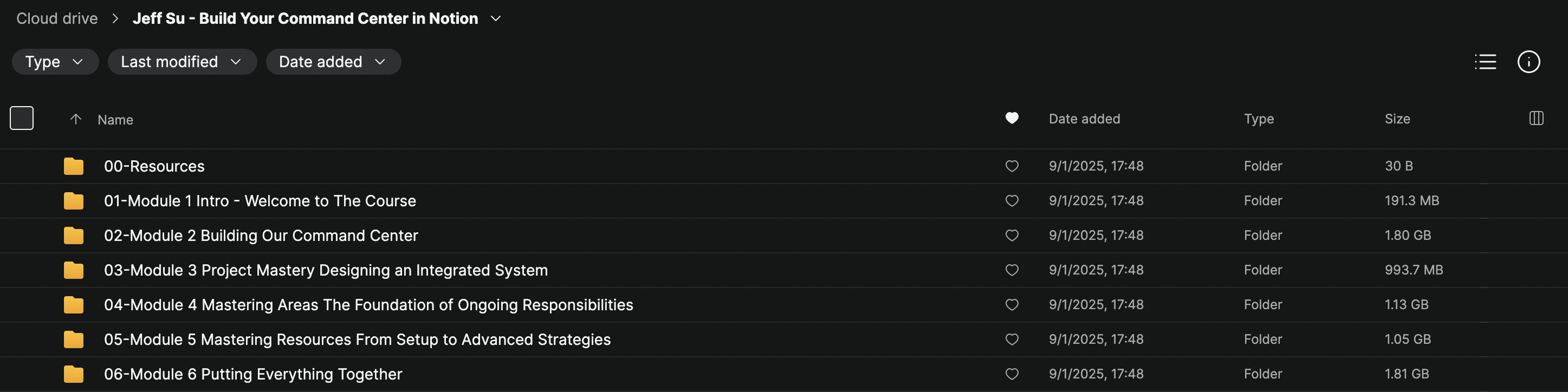Viewport: 1568px width, 392px height.
Task: Expand the current folder breadcrumb chevron
Action: (496, 19)
